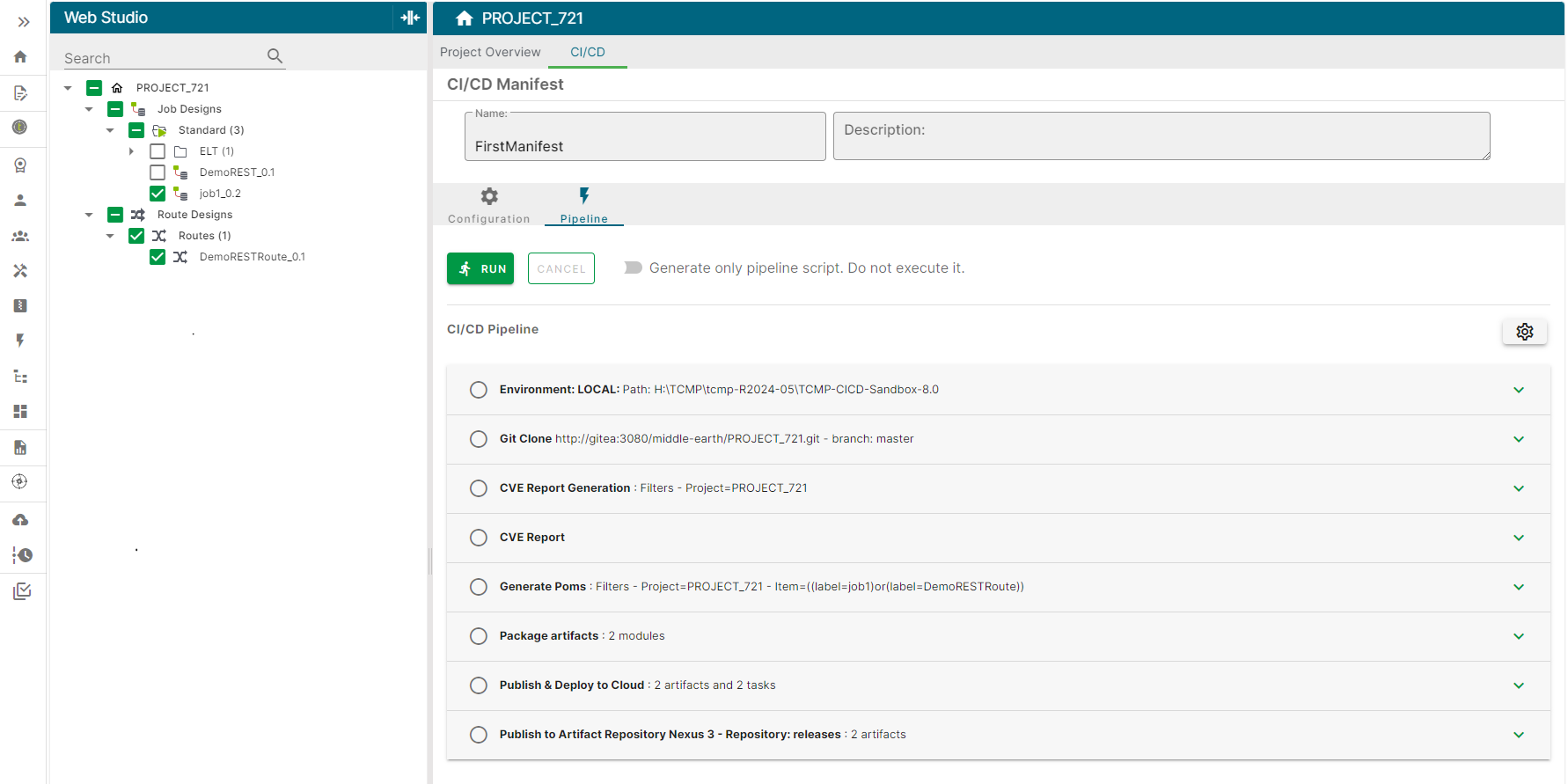Click the Description text field
Image resolution: width=1568 pixels, height=784 pixels.
pos(1161,136)
